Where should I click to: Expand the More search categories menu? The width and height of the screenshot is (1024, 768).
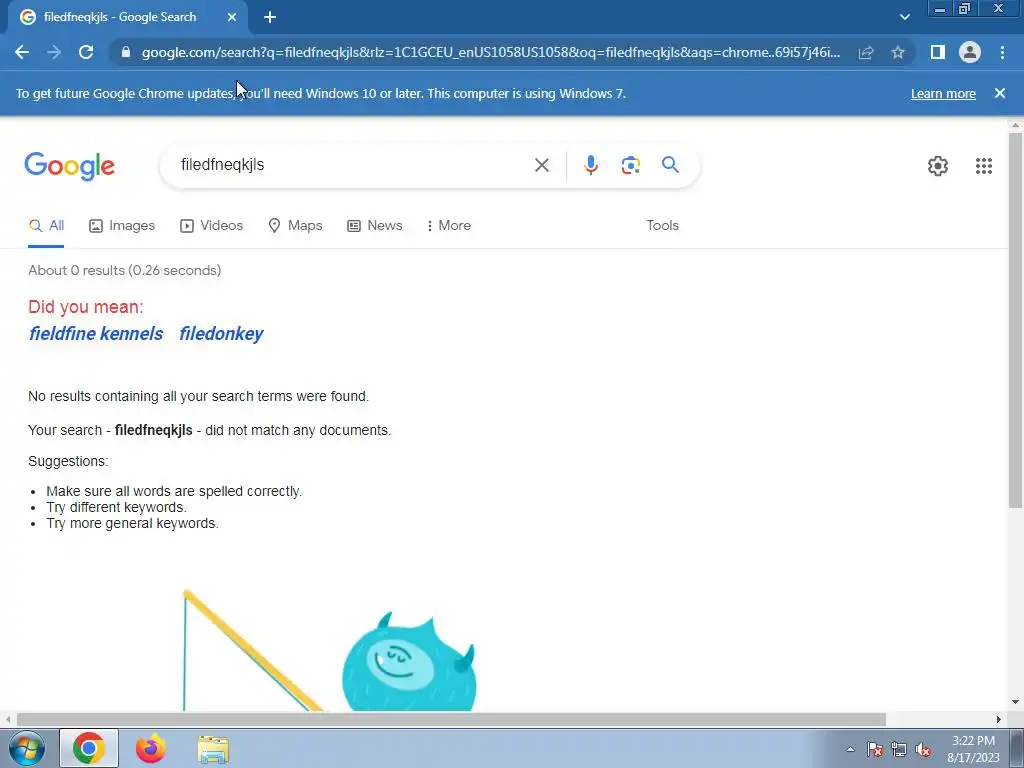449,225
